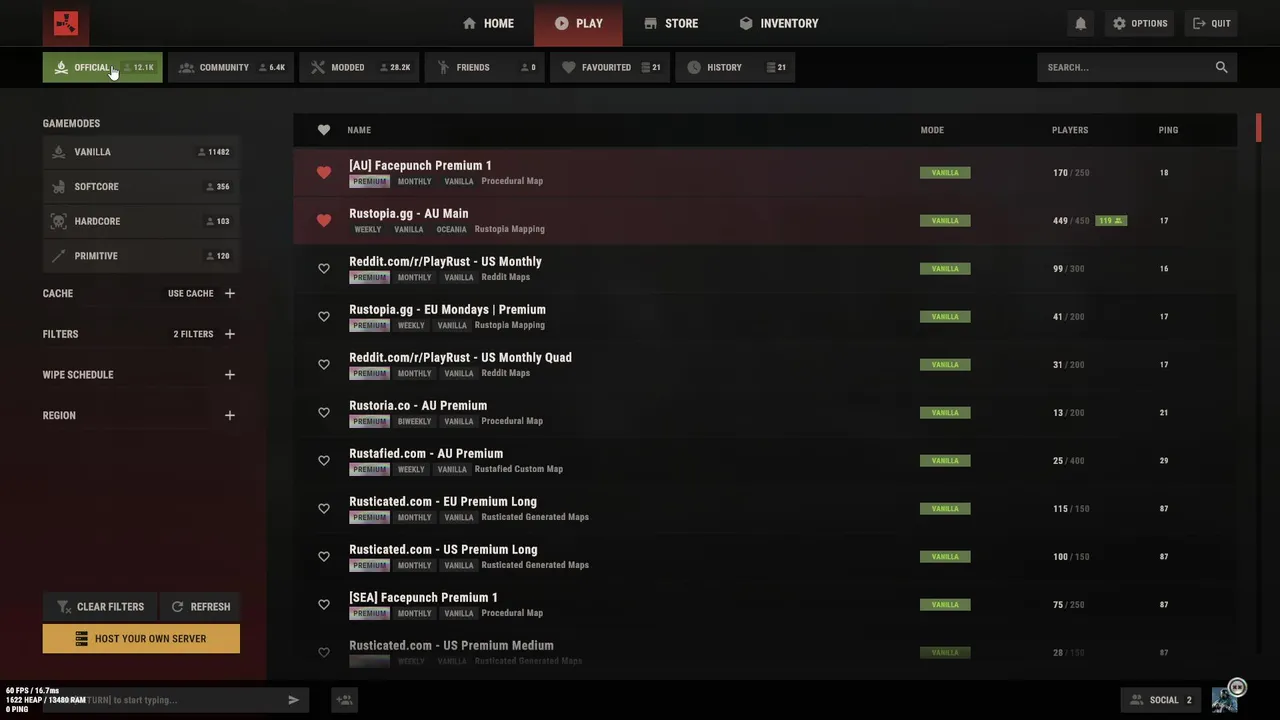Click the server list scrollbar

1259,128
